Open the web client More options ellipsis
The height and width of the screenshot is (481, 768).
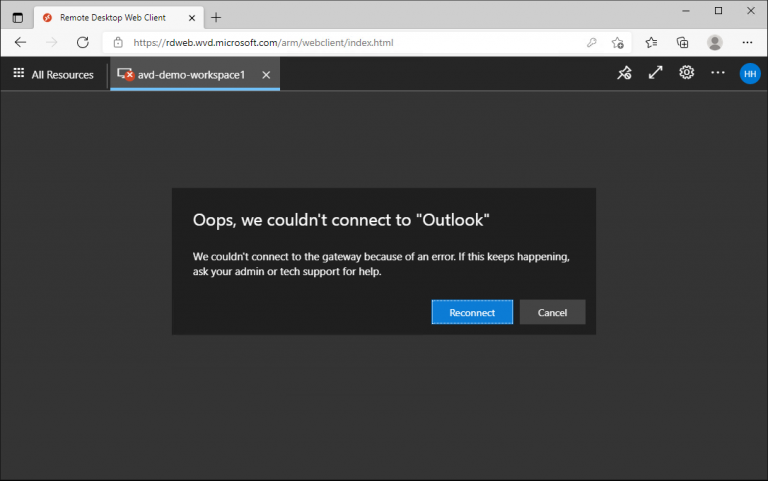point(718,73)
